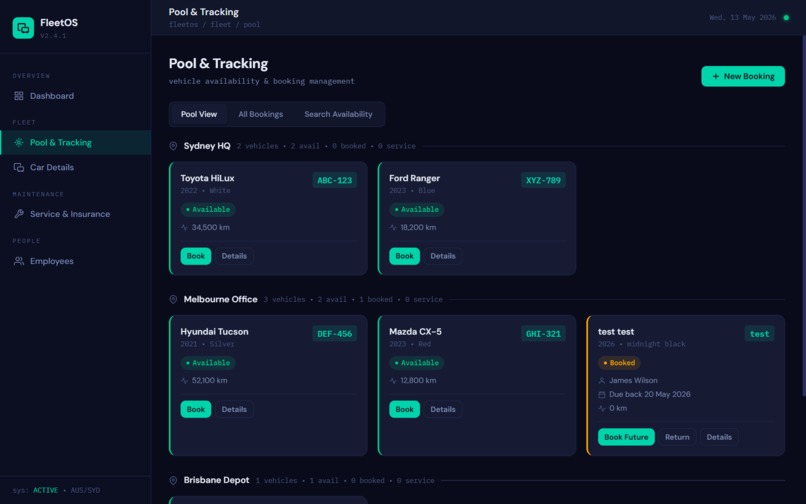Open the Search Availability tab

coord(338,114)
